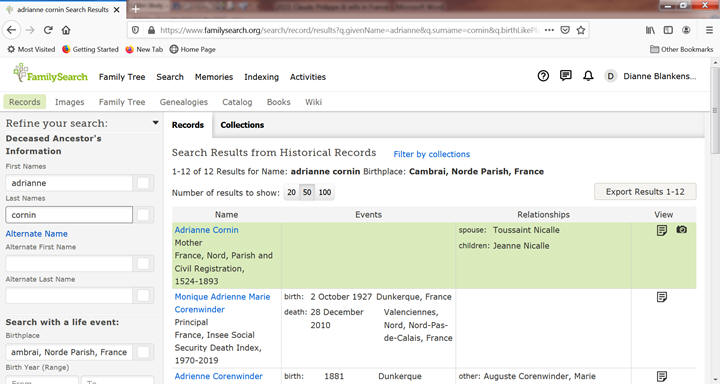Screen dimensions: 720x384
Task: Toggle exact checkbox for Birthplace
Action: pyautogui.click(x=143, y=352)
